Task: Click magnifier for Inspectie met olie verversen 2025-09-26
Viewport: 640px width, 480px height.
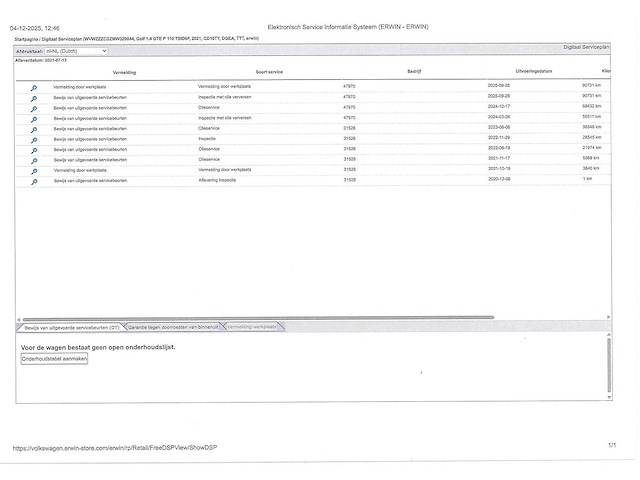Action: tap(33, 97)
